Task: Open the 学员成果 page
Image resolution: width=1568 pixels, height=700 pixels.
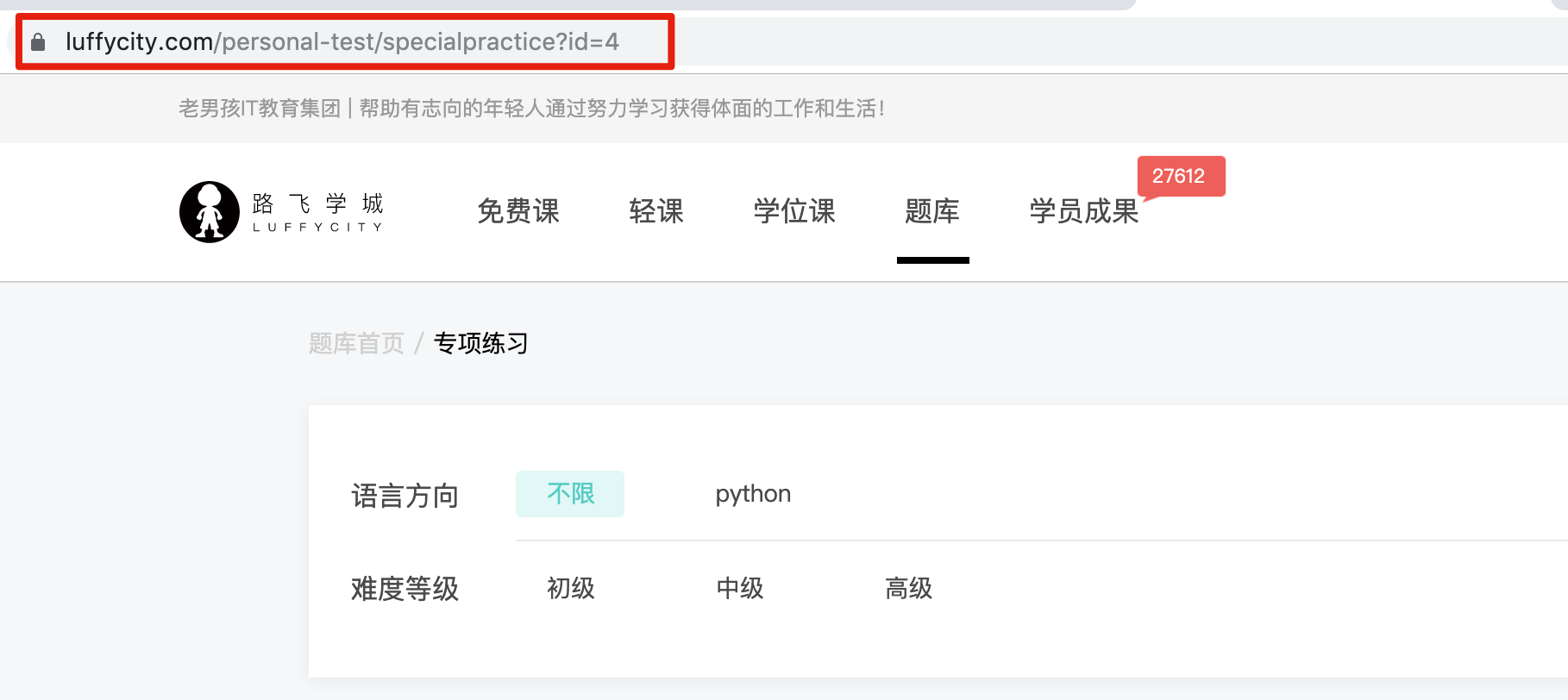Action: pos(1084,211)
